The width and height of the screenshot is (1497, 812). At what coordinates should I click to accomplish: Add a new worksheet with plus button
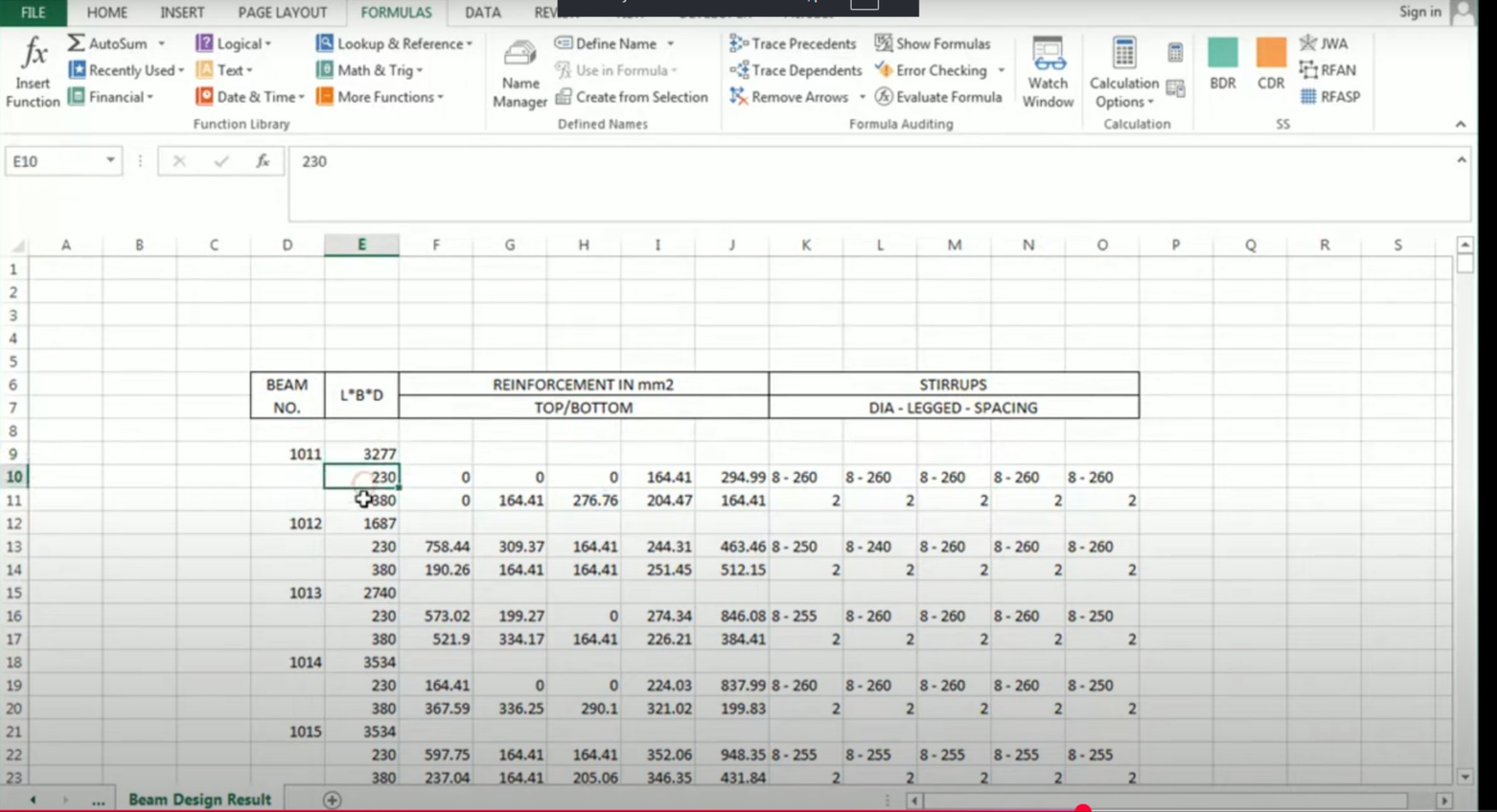pos(330,798)
